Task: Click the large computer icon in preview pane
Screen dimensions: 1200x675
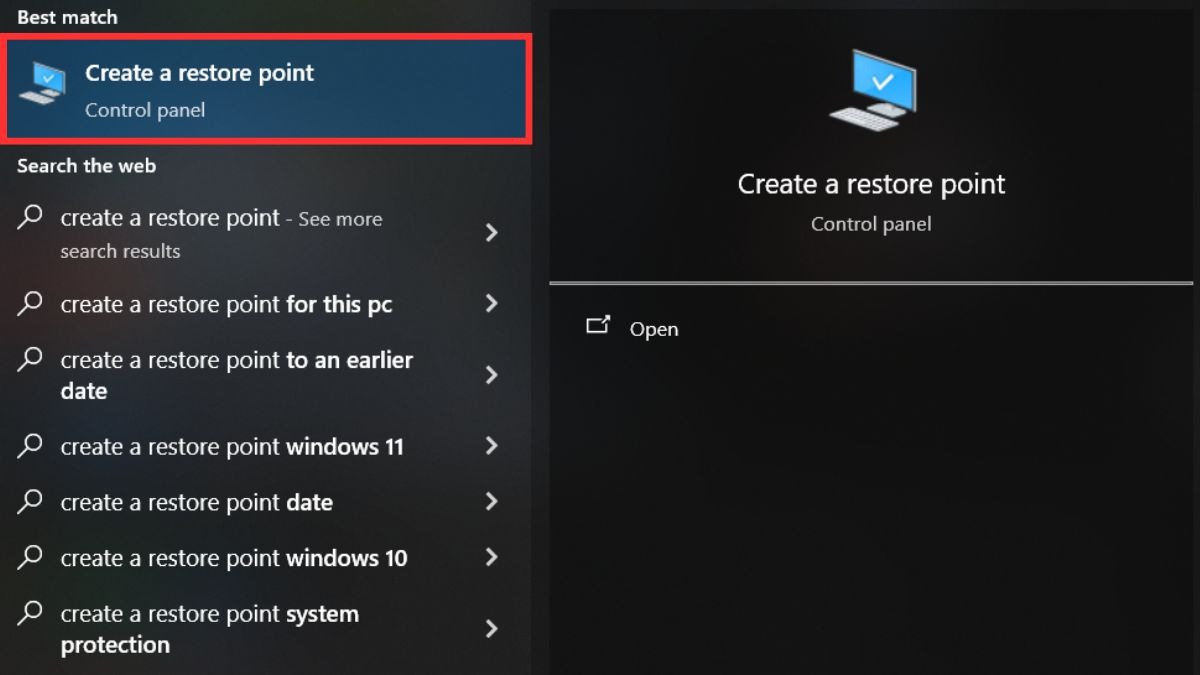Action: pos(872,89)
